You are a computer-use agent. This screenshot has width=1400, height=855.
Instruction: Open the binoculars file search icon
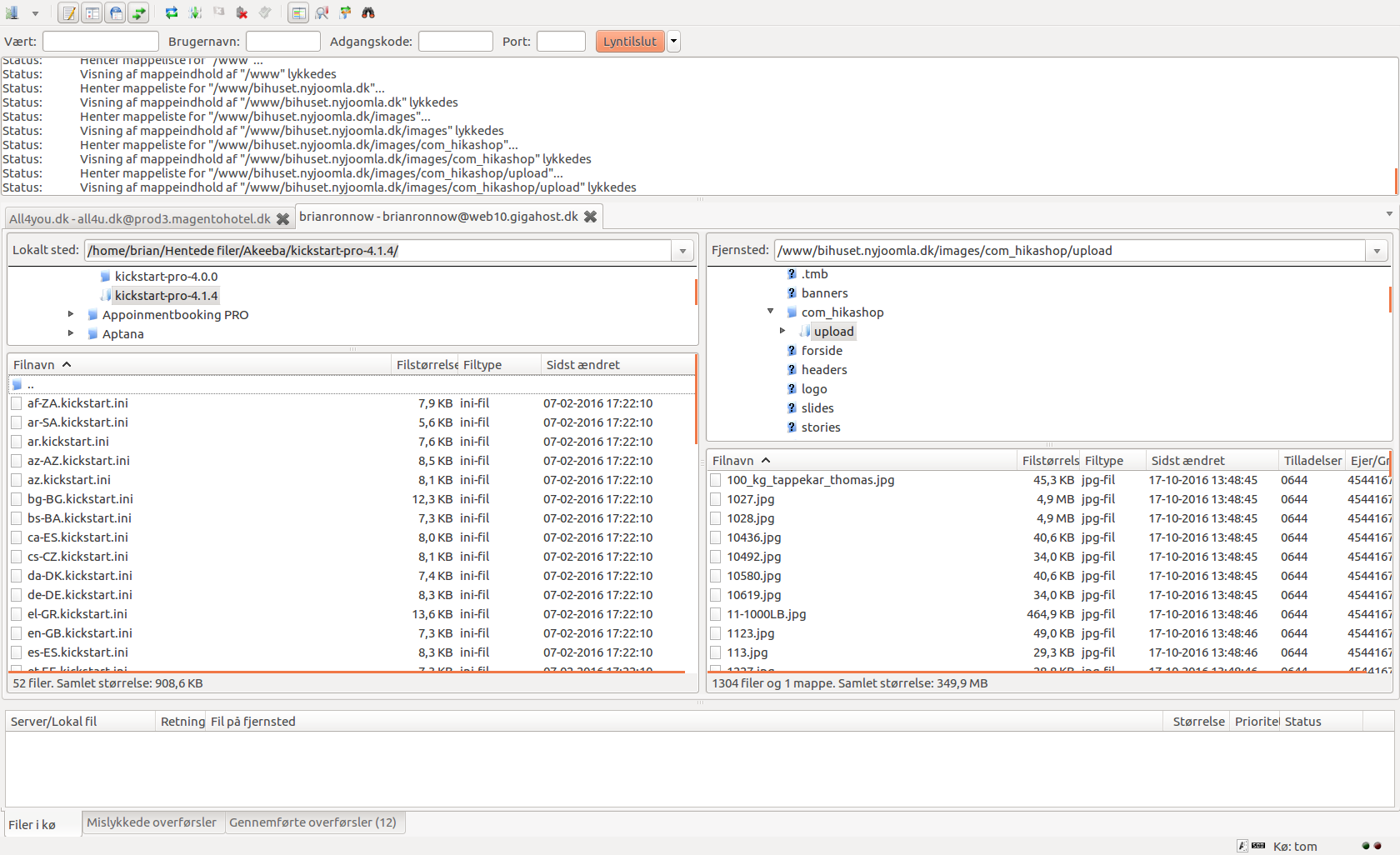click(368, 13)
